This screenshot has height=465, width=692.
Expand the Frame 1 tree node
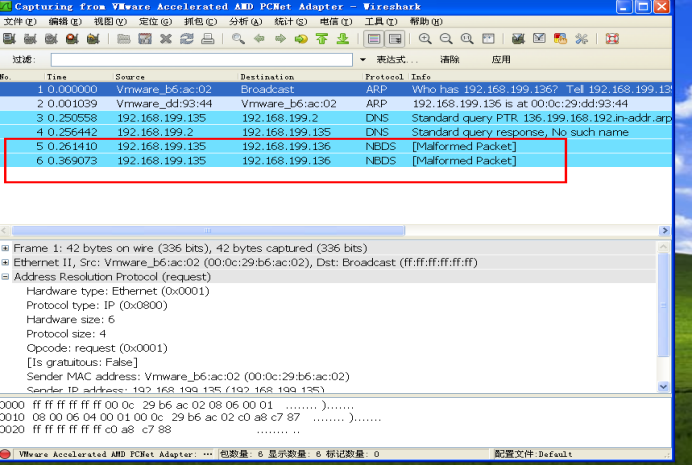pyautogui.click(x=5, y=248)
